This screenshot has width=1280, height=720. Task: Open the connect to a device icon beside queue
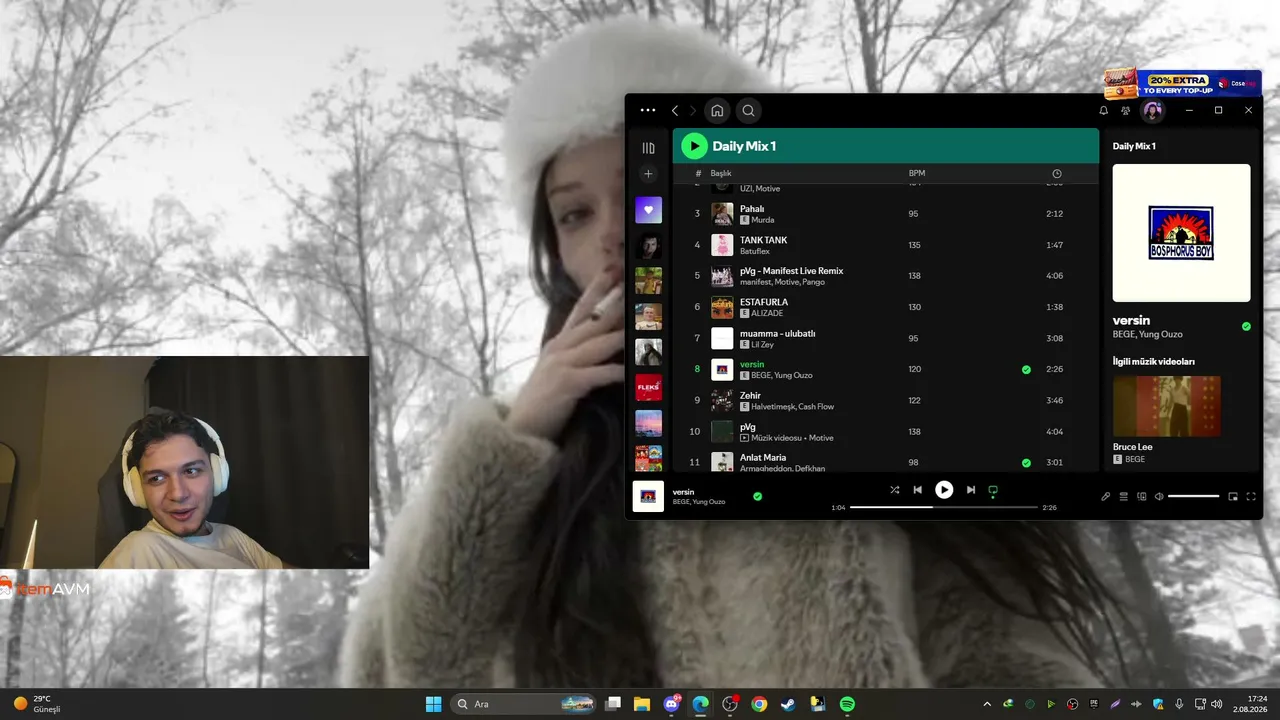tap(1142, 496)
